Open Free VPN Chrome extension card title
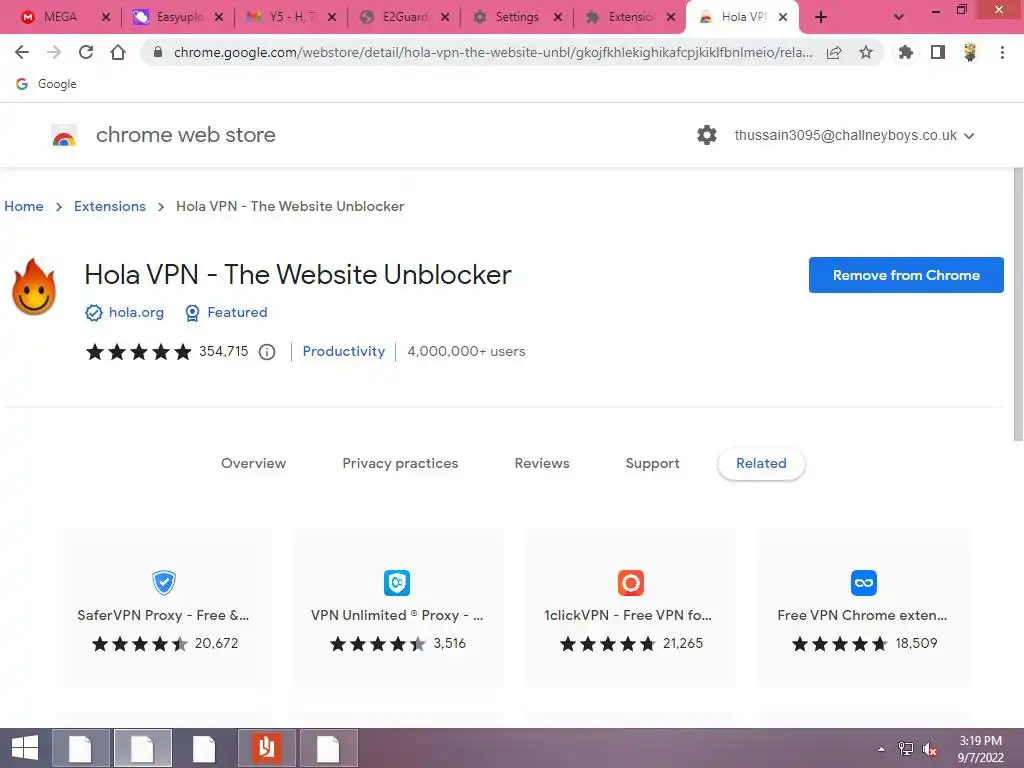Screen dimensions: 1024x768 tap(862, 615)
